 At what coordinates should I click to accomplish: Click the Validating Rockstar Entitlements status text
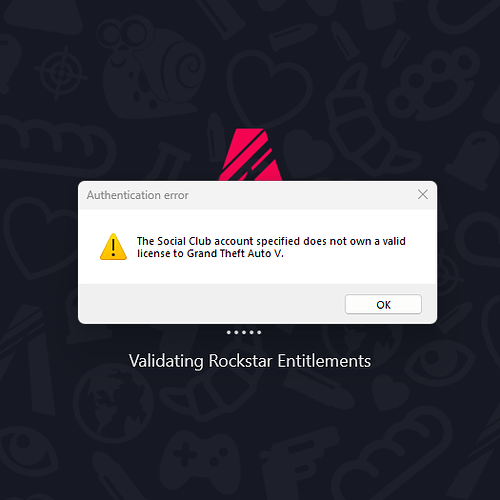click(x=250, y=361)
